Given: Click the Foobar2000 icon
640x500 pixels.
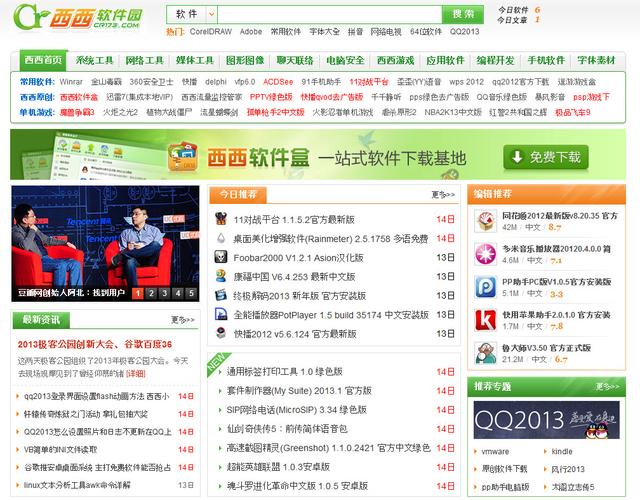Looking at the screenshot, I should coord(222,258).
